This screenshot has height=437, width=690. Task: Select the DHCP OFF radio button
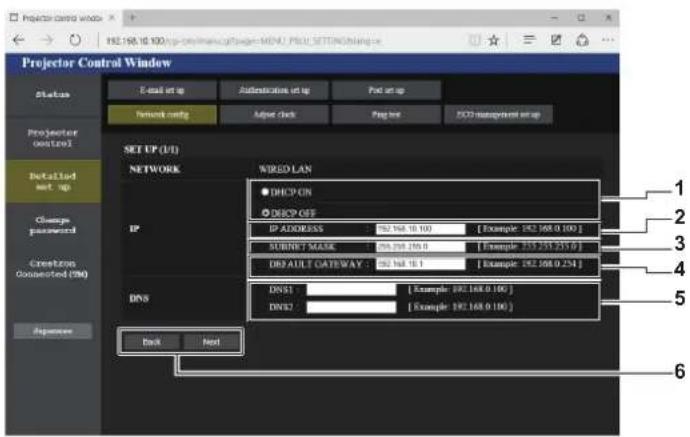point(265,213)
